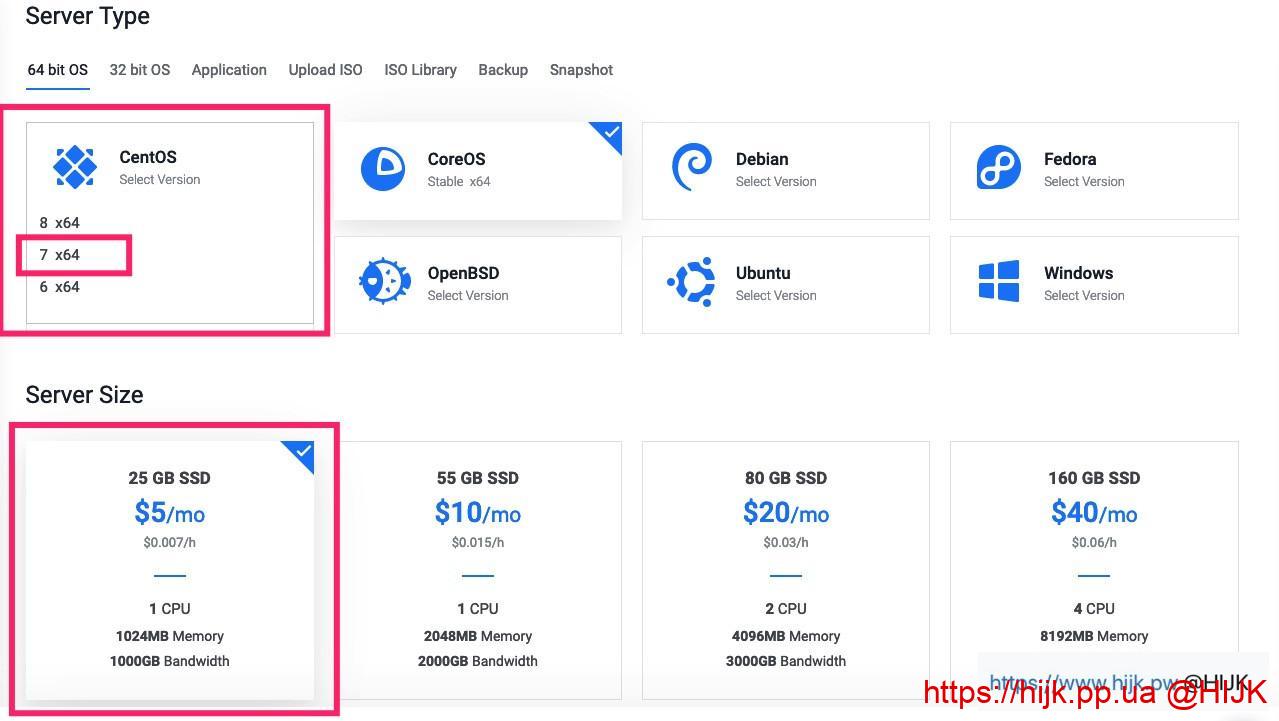Toggle the 25 GB SSD plan checkmark
This screenshot has width=1279, height=721.
pyautogui.click(x=302, y=454)
